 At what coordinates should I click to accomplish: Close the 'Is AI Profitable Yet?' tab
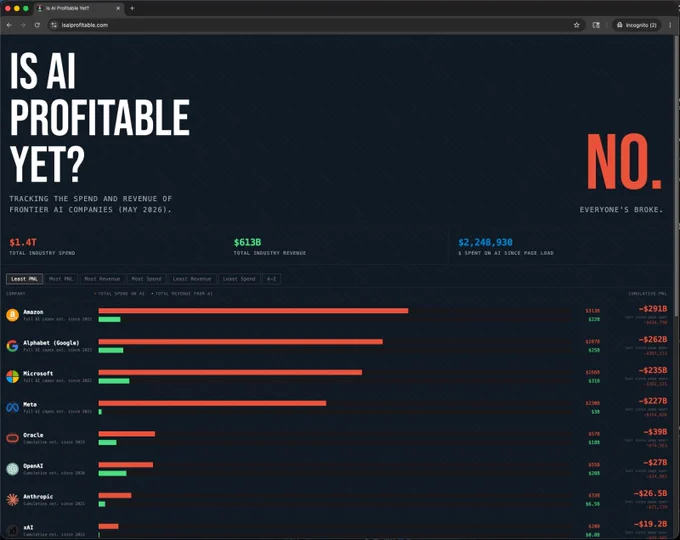pos(118,8)
